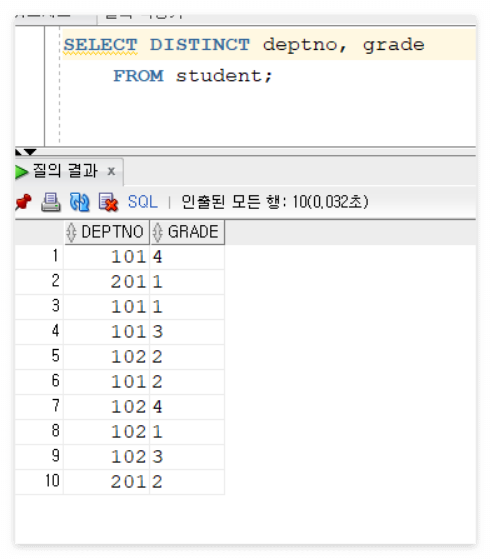Screen dimensions: 491x559
Task: Click the refresh icon in results toolbar
Action: [80, 202]
